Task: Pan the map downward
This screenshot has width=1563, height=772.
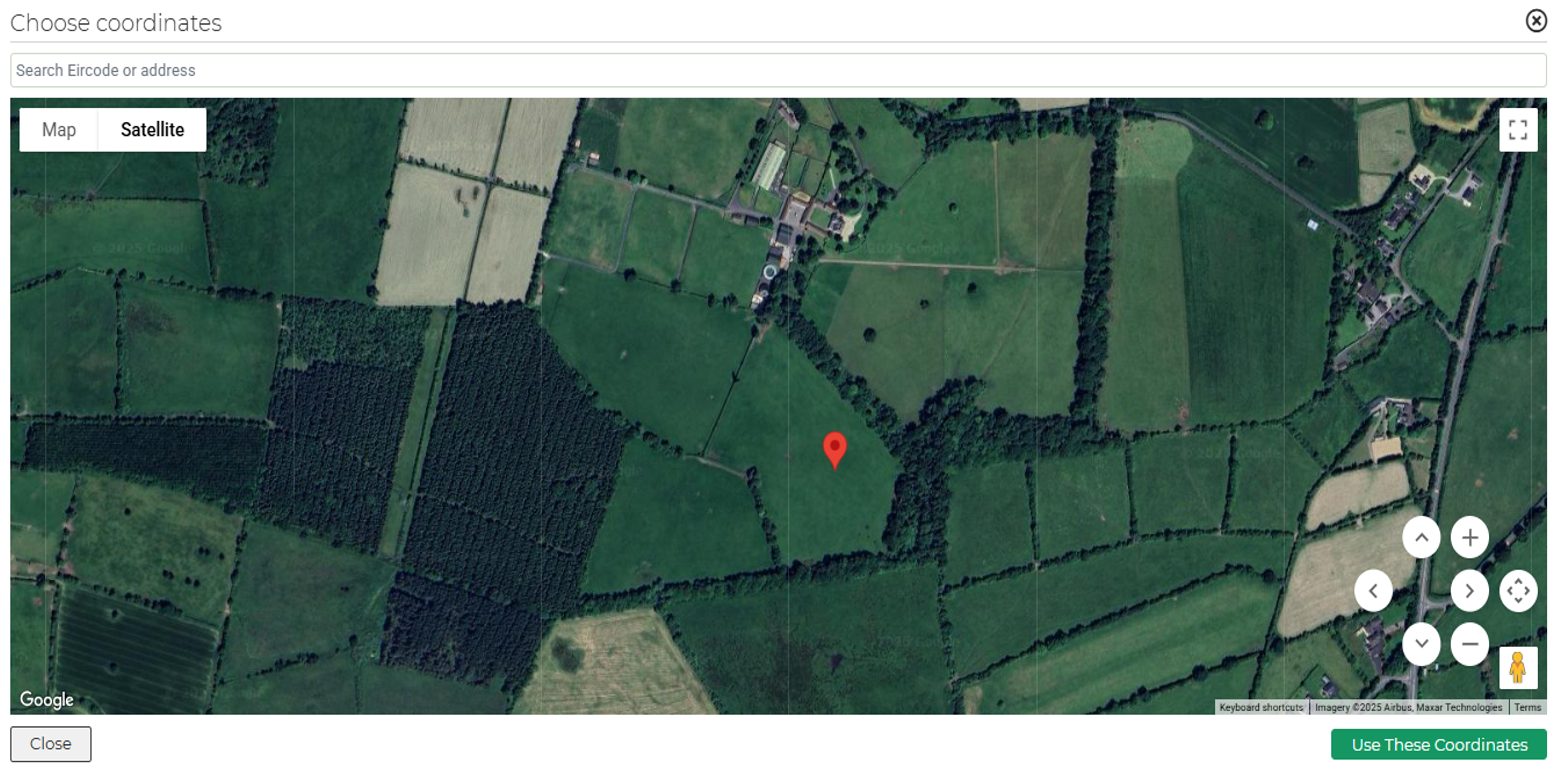Action: tap(1421, 643)
